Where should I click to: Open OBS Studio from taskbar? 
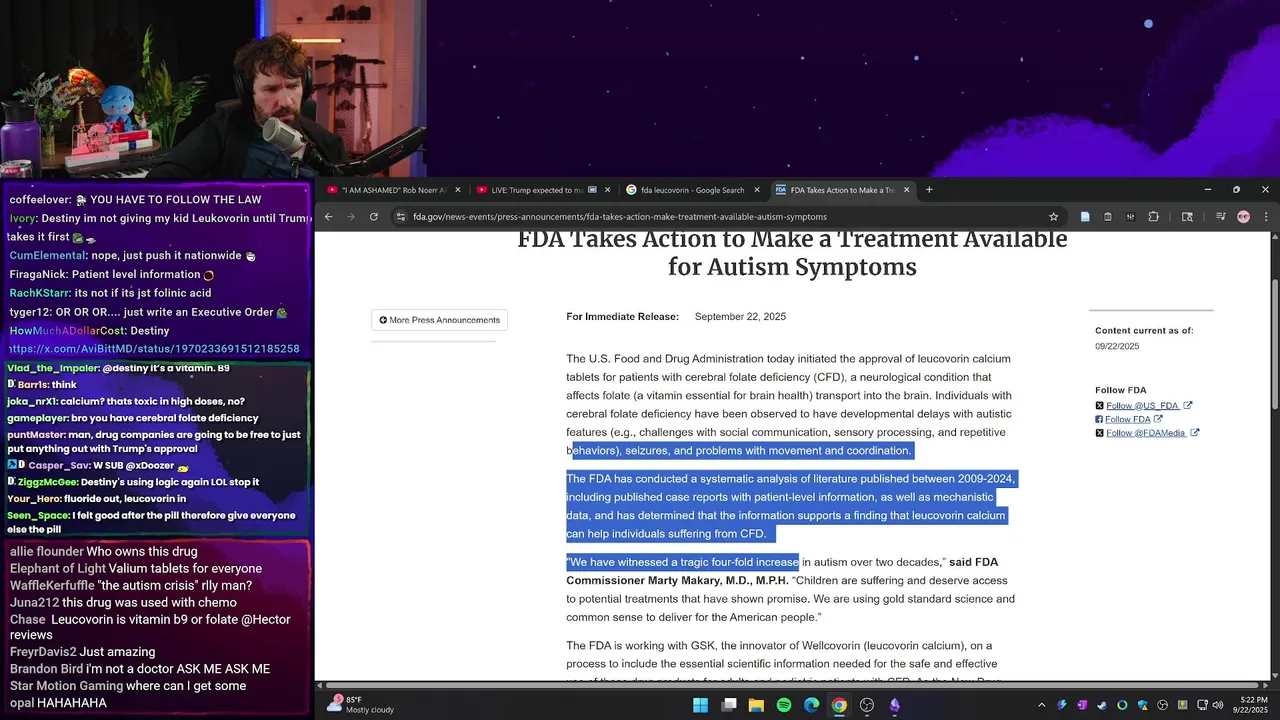click(x=867, y=705)
